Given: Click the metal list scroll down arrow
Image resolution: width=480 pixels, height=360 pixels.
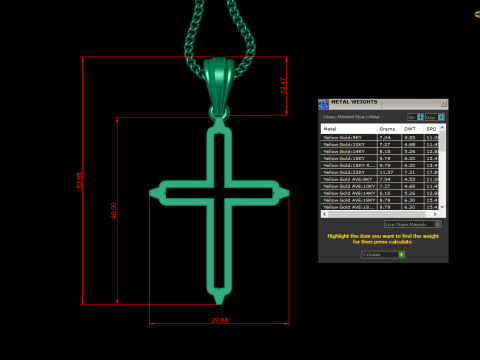Looking at the screenshot, I should (x=442, y=207).
